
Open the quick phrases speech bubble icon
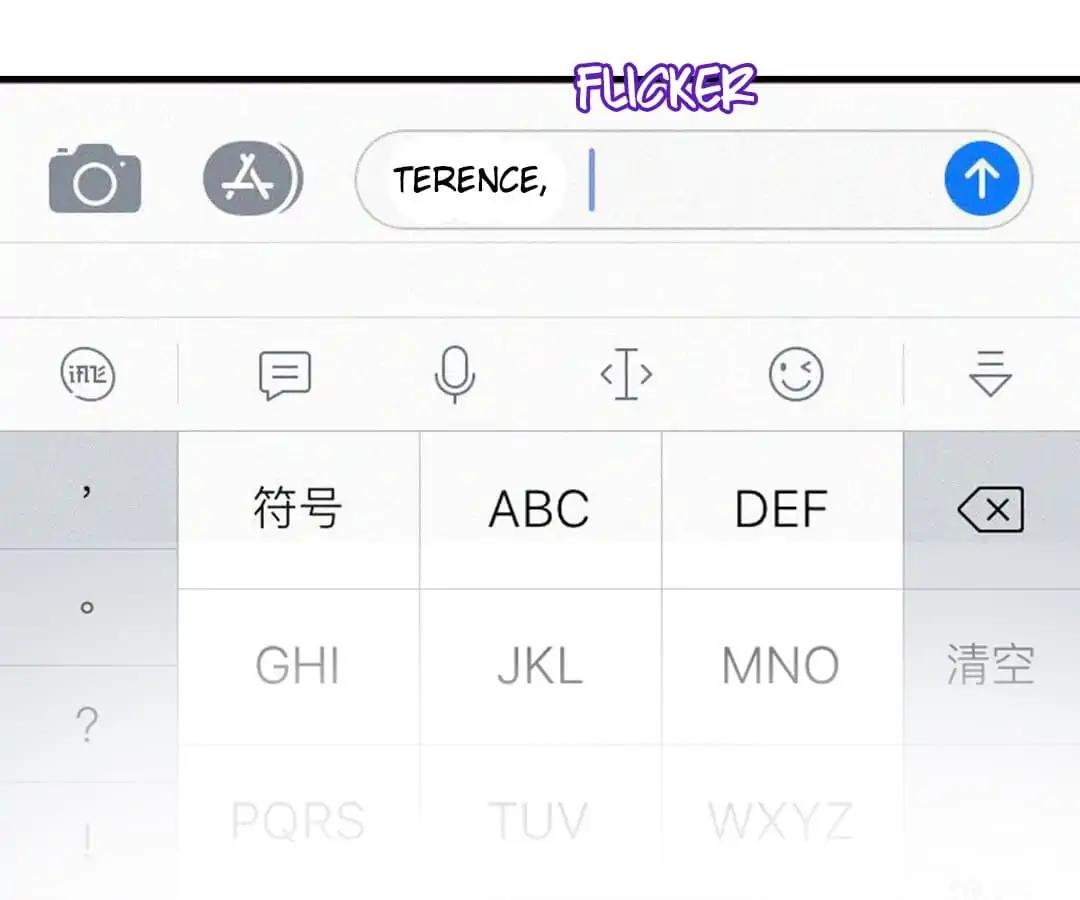[x=285, y=375]
